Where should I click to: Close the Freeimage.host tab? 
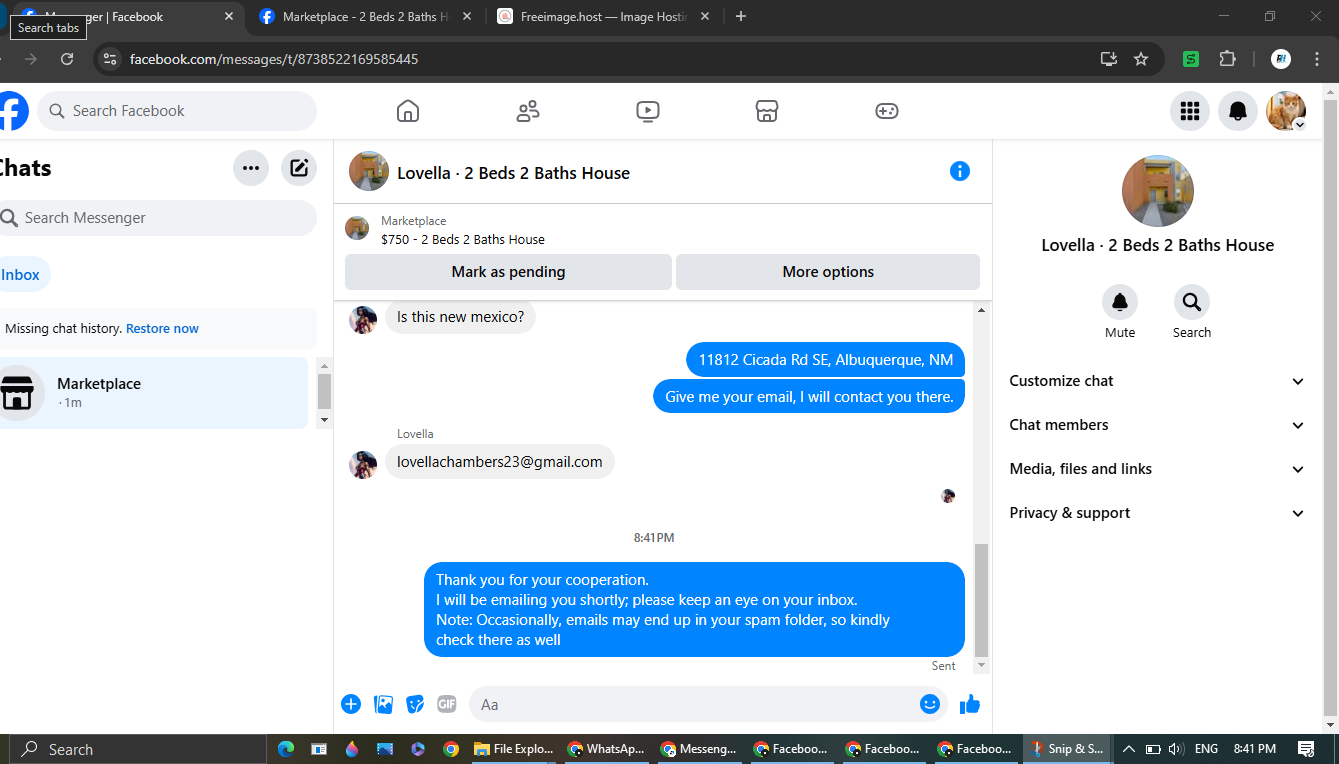click(x=705, y=17)
